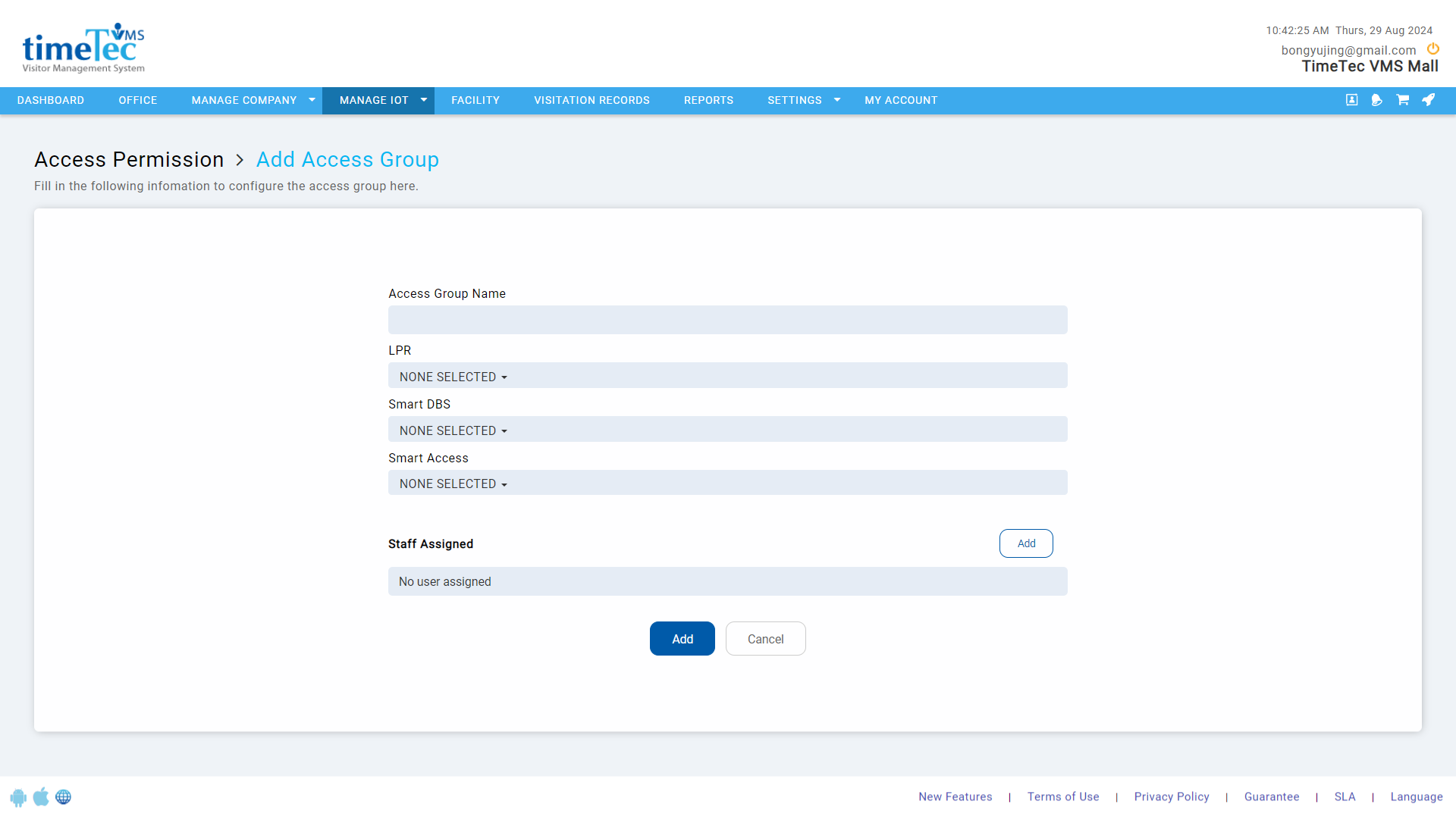Click the web globe icon
Screen dimensions: 1456x817
point(64,797)
